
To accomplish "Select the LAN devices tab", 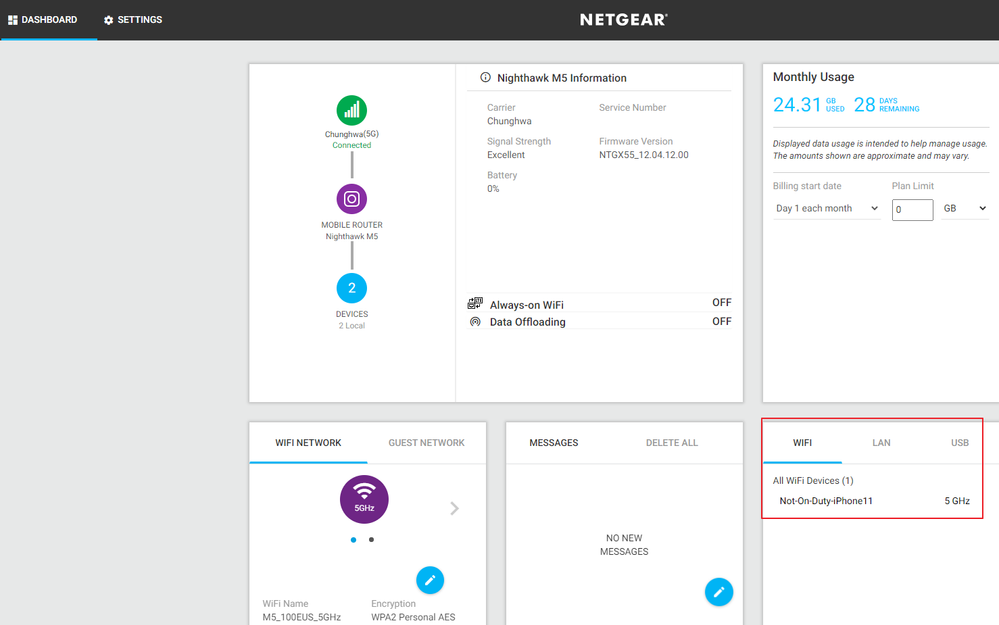I will (881, 443).
